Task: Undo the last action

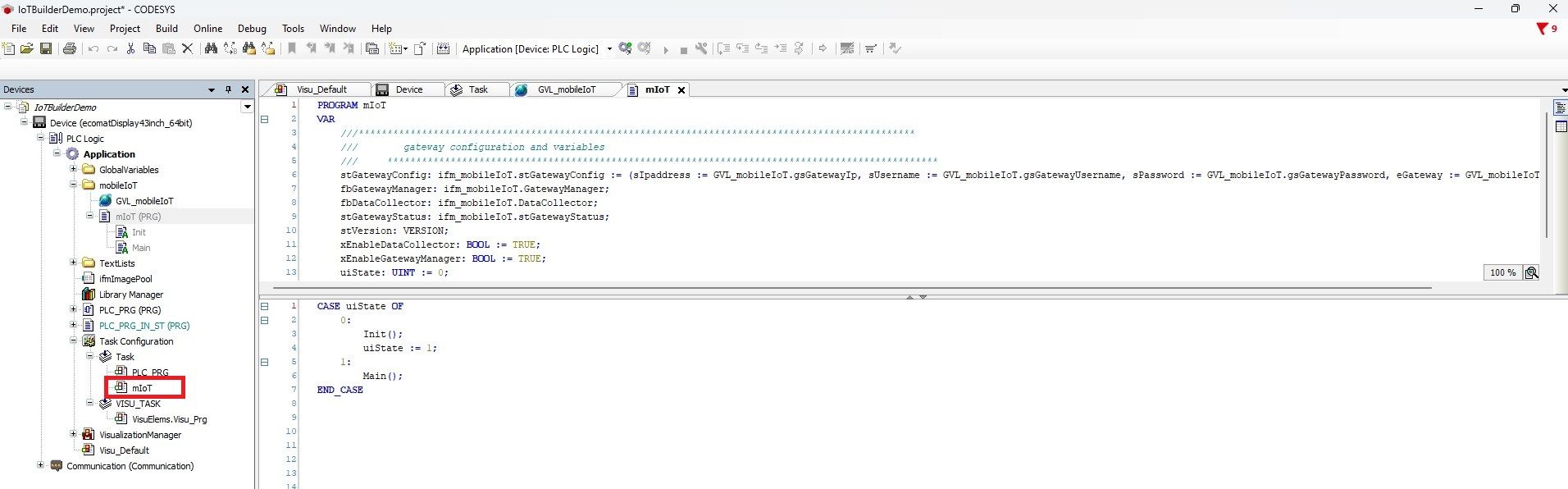Action: coord(93,48)
